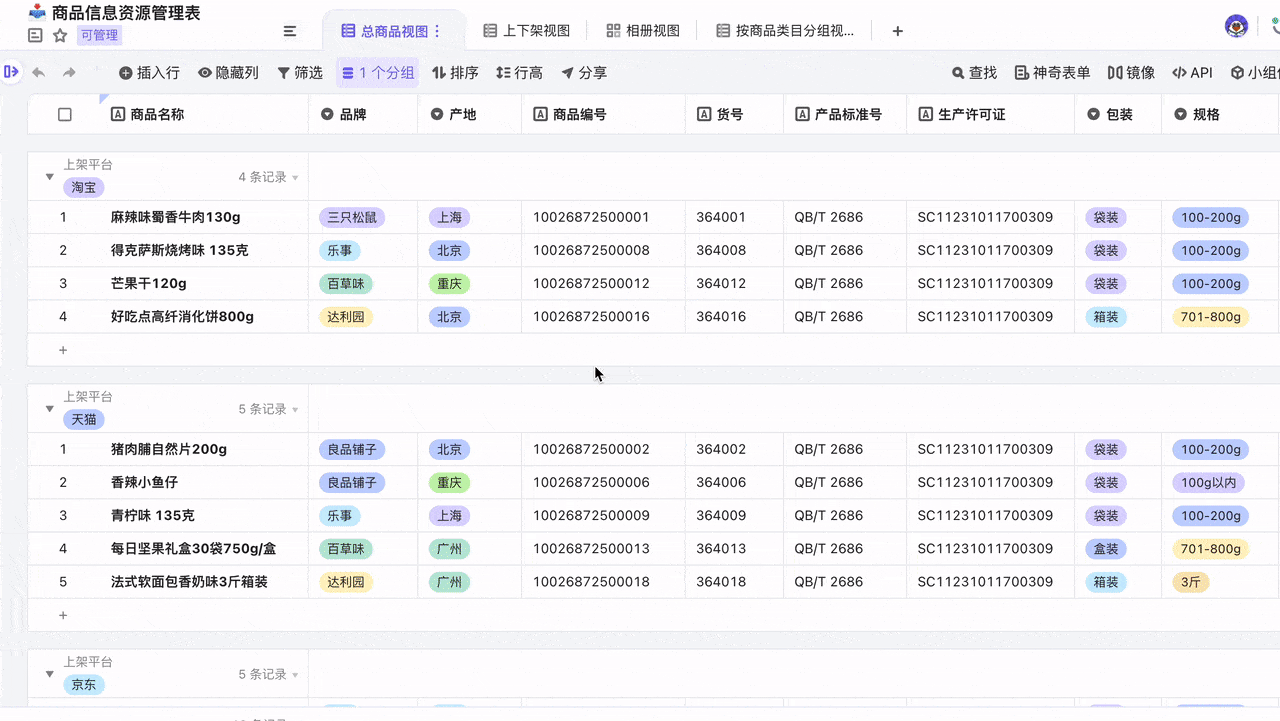This screenshot has height=721, width=1280.
Task: Collapse the 天猫 group
Action: click(x=50, y=409)
